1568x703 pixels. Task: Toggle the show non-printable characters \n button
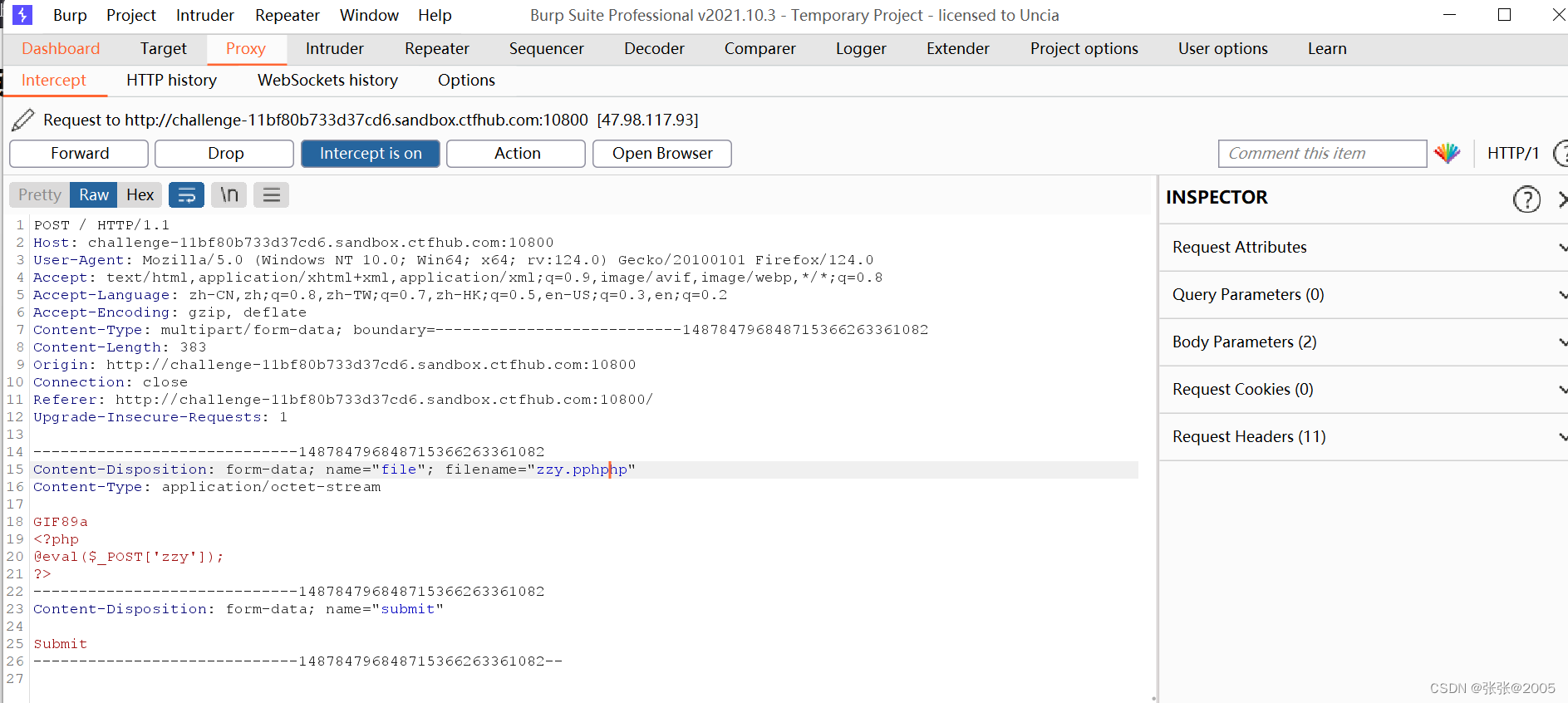coord(229,195)
